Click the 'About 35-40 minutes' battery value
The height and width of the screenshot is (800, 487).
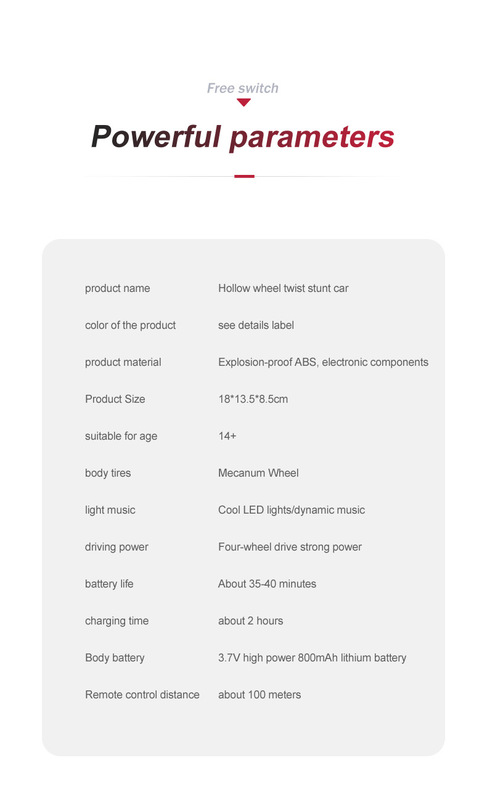(267, 584)
